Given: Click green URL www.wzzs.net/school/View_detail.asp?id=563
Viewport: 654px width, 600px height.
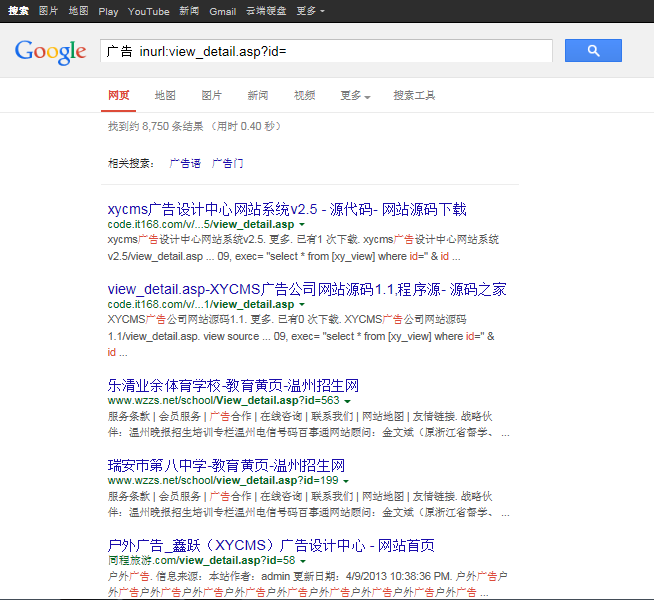Looking at the screenshot, I should click(224, 400).
